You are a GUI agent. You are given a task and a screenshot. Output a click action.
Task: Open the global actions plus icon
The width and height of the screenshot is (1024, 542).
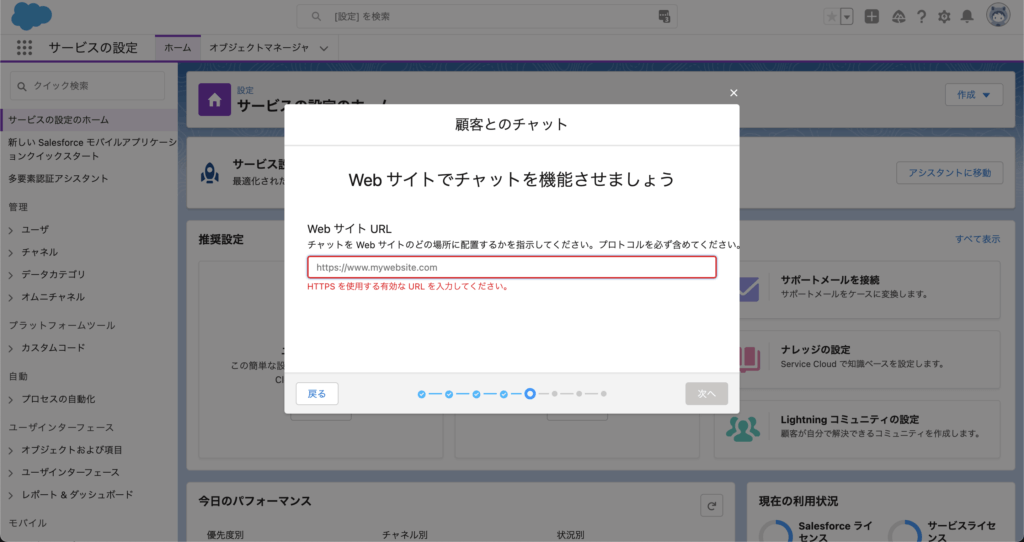point(872,17)
